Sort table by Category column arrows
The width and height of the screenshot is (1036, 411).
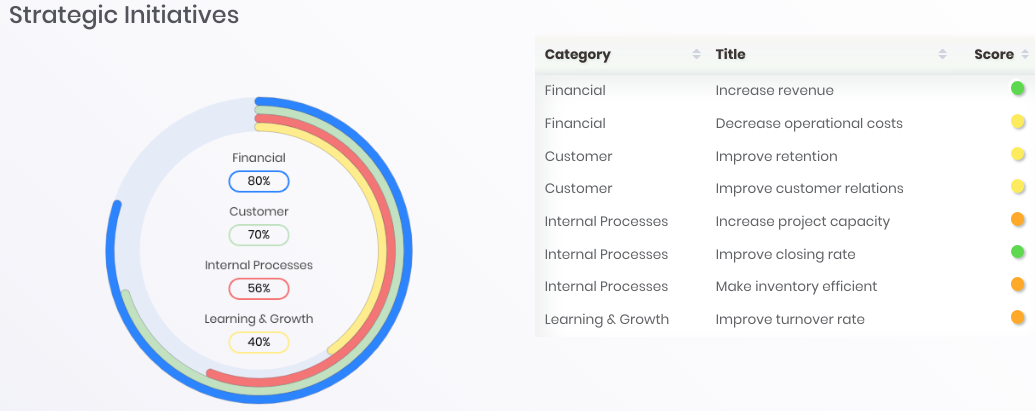pos(696,55)
